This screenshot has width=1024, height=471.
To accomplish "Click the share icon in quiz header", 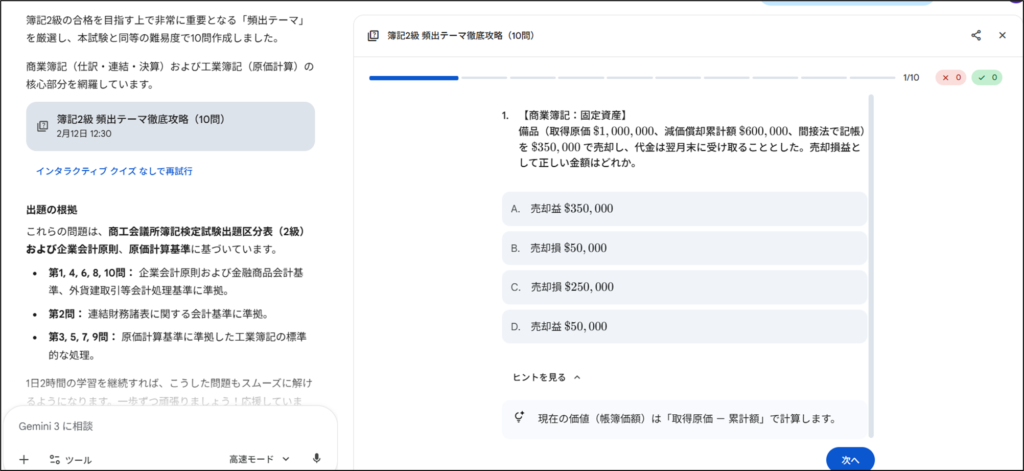I will (976, 35).
